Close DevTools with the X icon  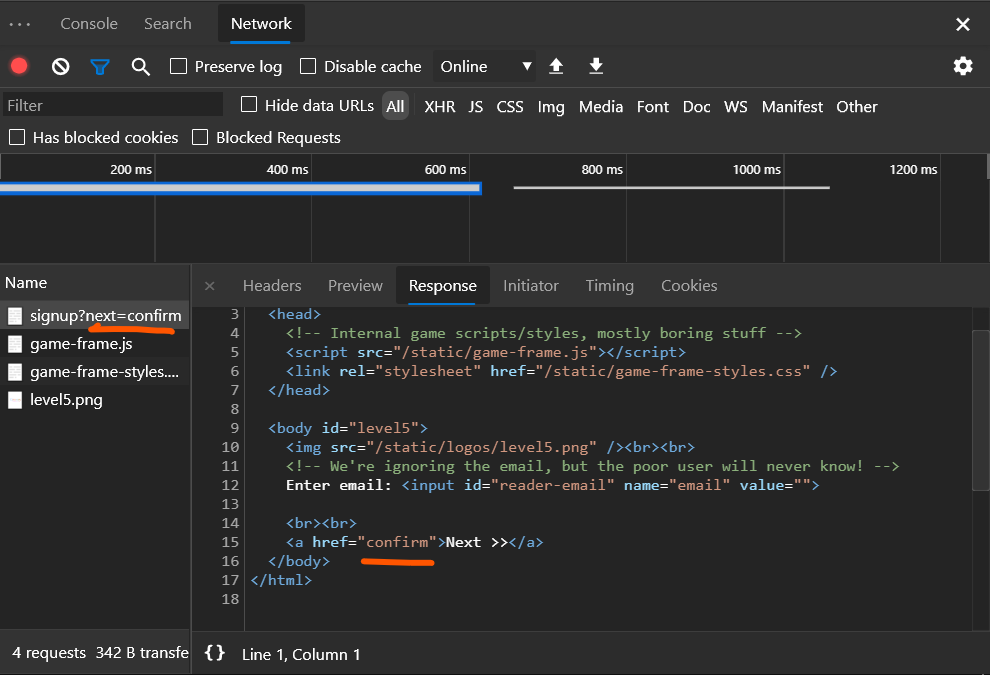tap(963, 24)
